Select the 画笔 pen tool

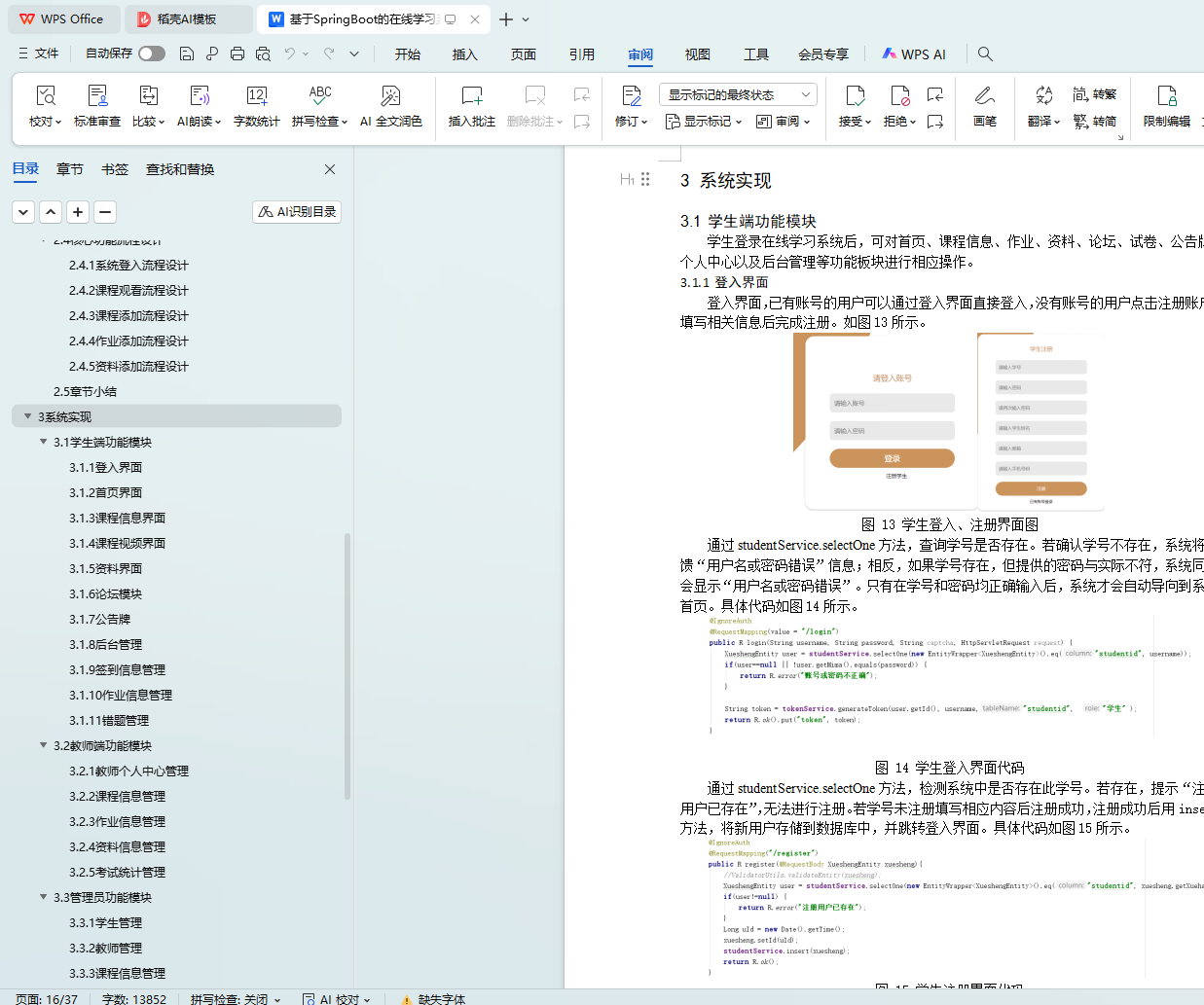click(x=984, y=106)
